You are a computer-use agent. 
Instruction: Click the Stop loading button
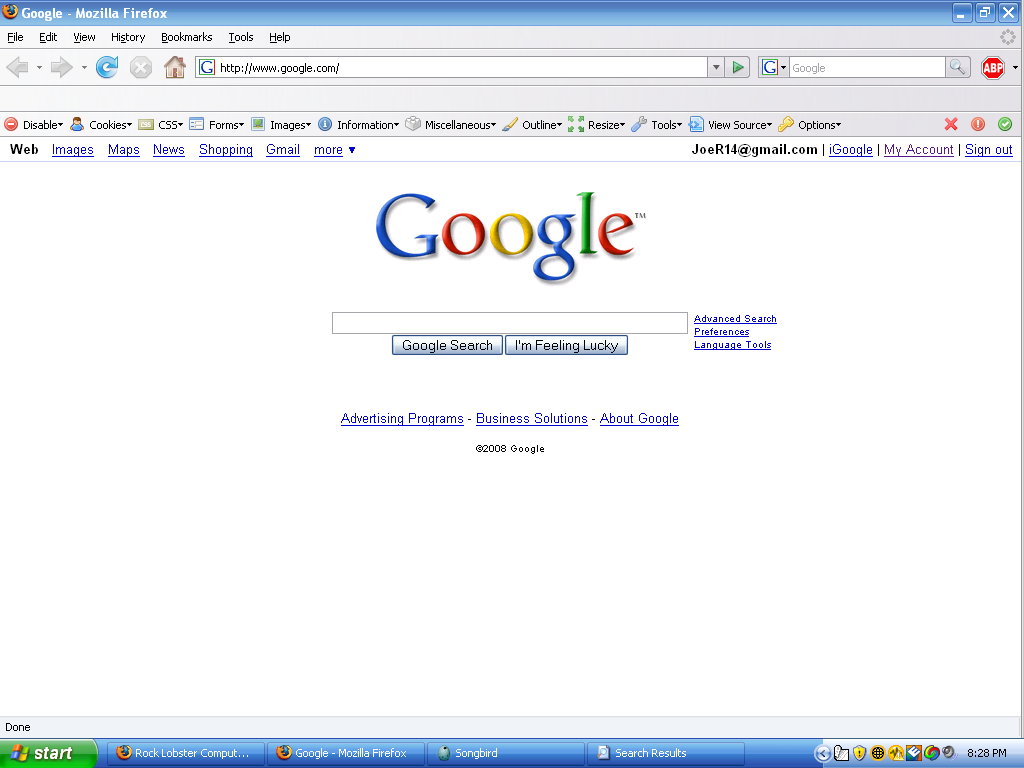(x=140, y=67)
